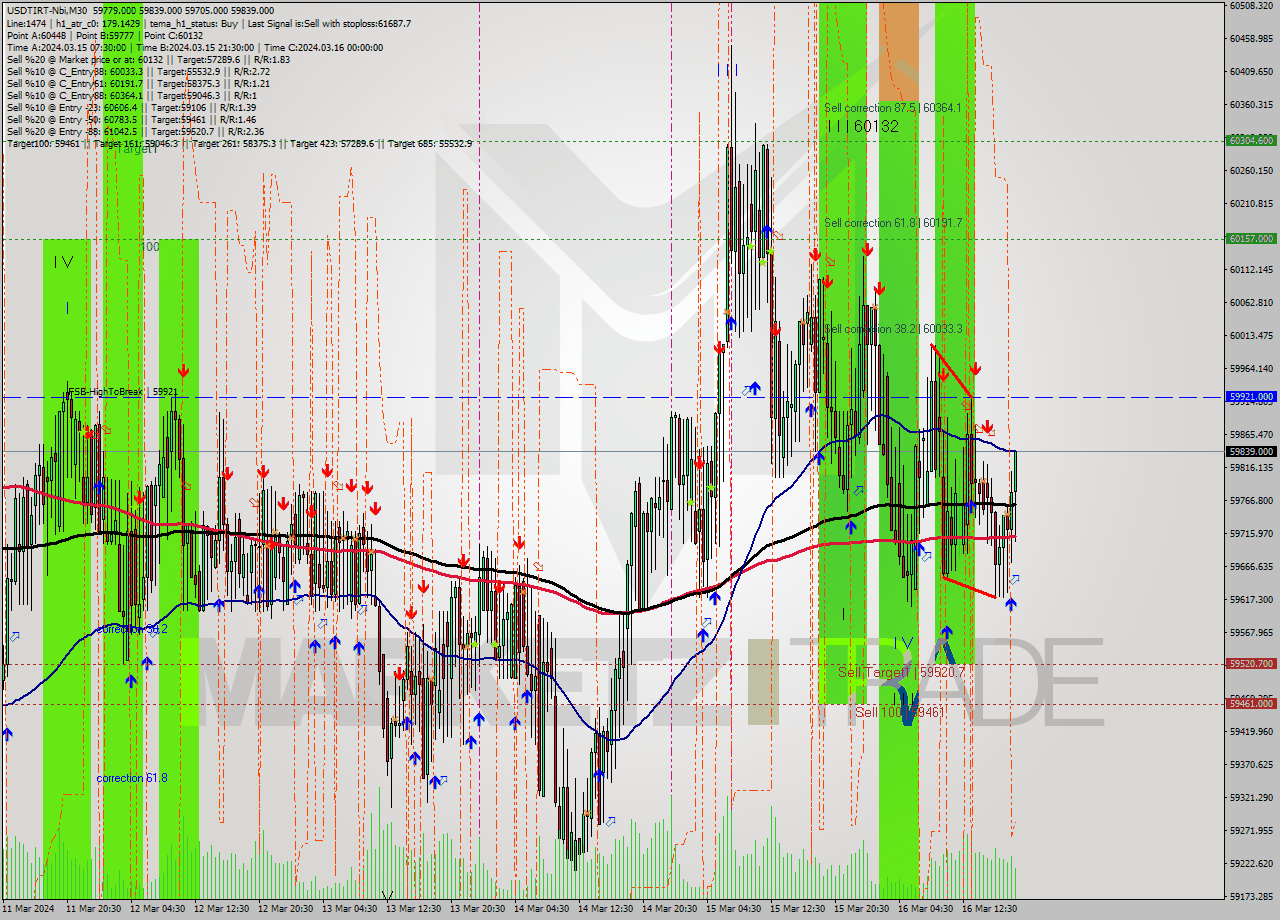Click blue price tag 59921.000

click(x=1251, y=396)
